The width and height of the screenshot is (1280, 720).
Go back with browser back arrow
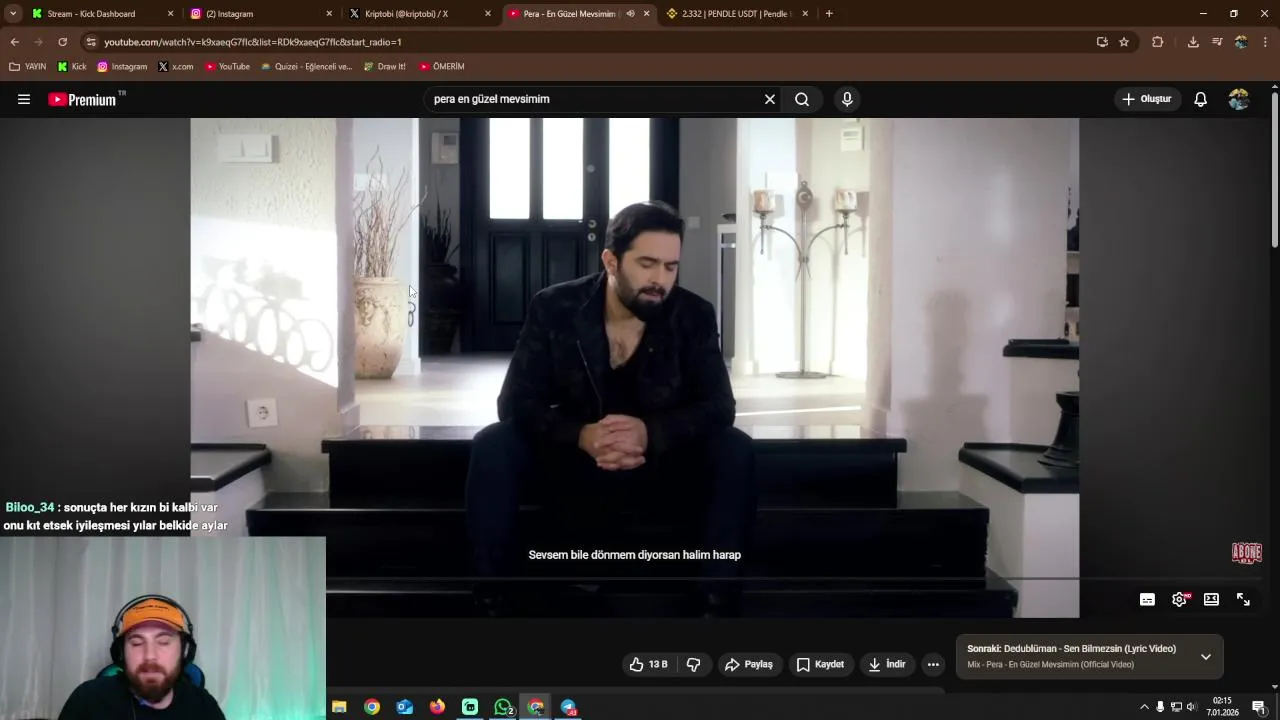coord(14,42)
